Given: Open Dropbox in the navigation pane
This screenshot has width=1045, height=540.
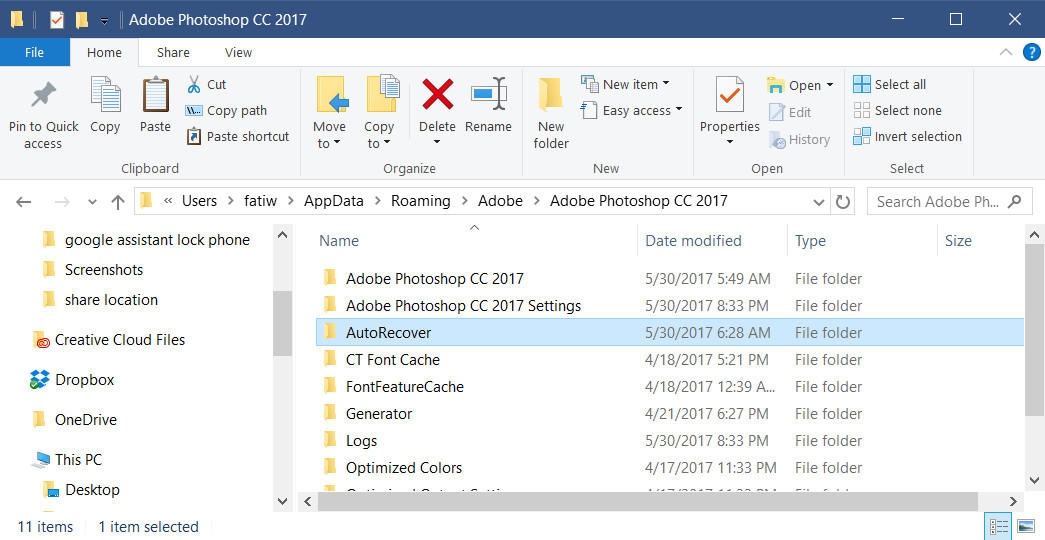Looking at the screenshot, I should [73, 380].
